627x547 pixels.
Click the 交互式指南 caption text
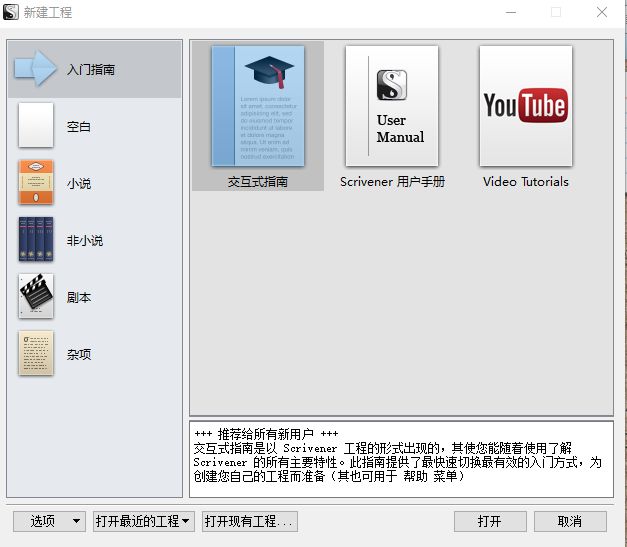click(258, 182)
